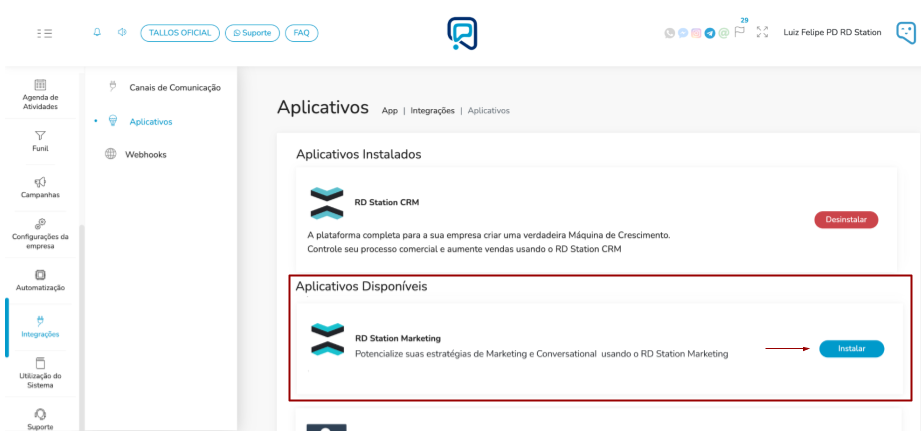This screenshot has width=921, height=431.
Task: Open the Suporte WhatsApp button
Action: 252,32
